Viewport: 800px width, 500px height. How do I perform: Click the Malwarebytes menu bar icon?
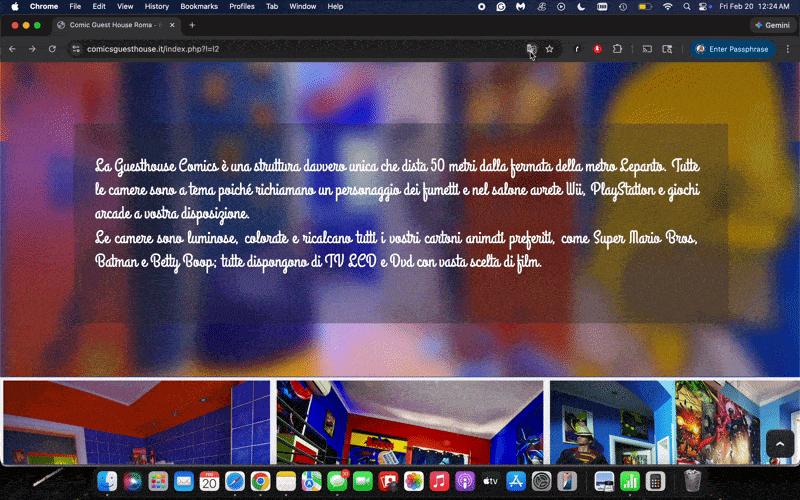tap(520, 7)
